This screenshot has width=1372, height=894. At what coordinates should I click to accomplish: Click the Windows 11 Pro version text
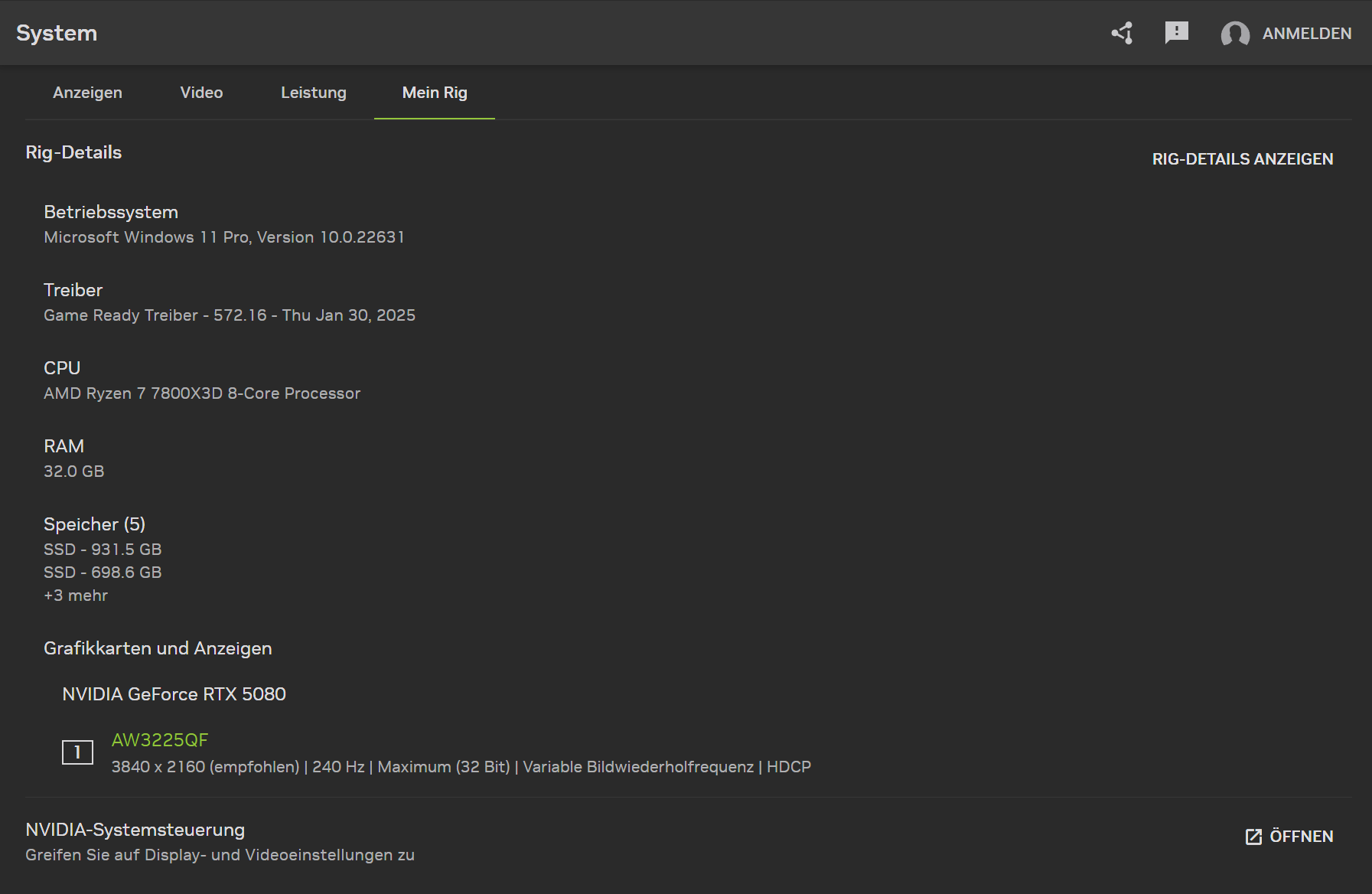(x=224, y=237)
